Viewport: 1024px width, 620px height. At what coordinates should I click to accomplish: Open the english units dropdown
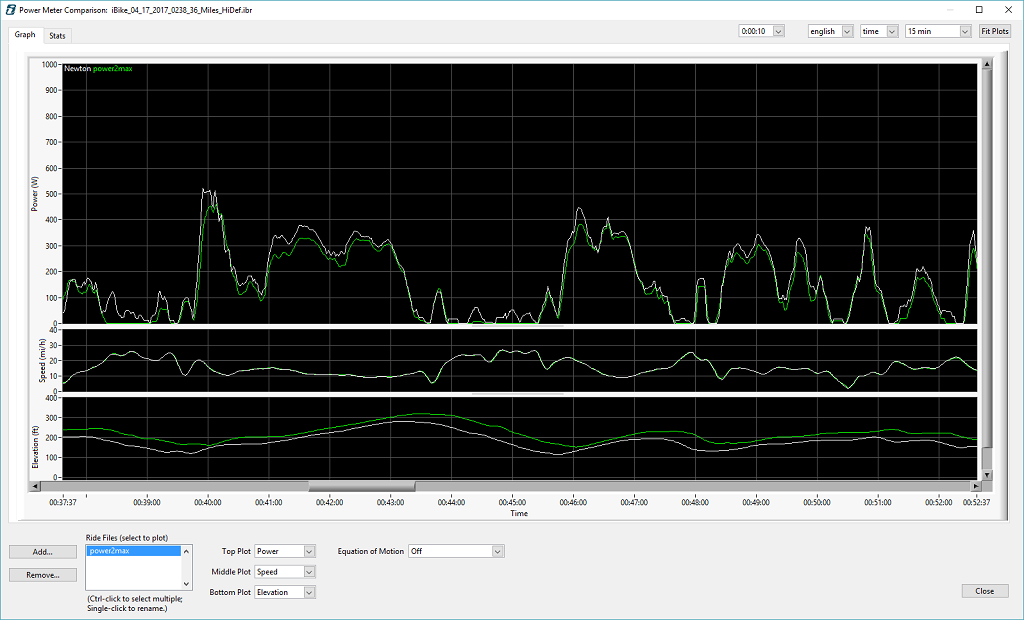click(830, 31)
